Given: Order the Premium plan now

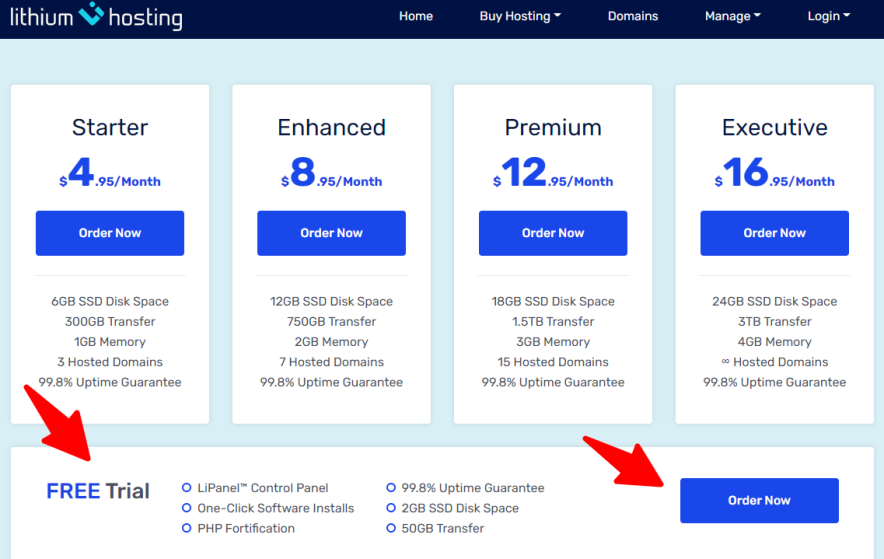Looking at the screenshot, I should pyautogui.click(x=553, y=233).
